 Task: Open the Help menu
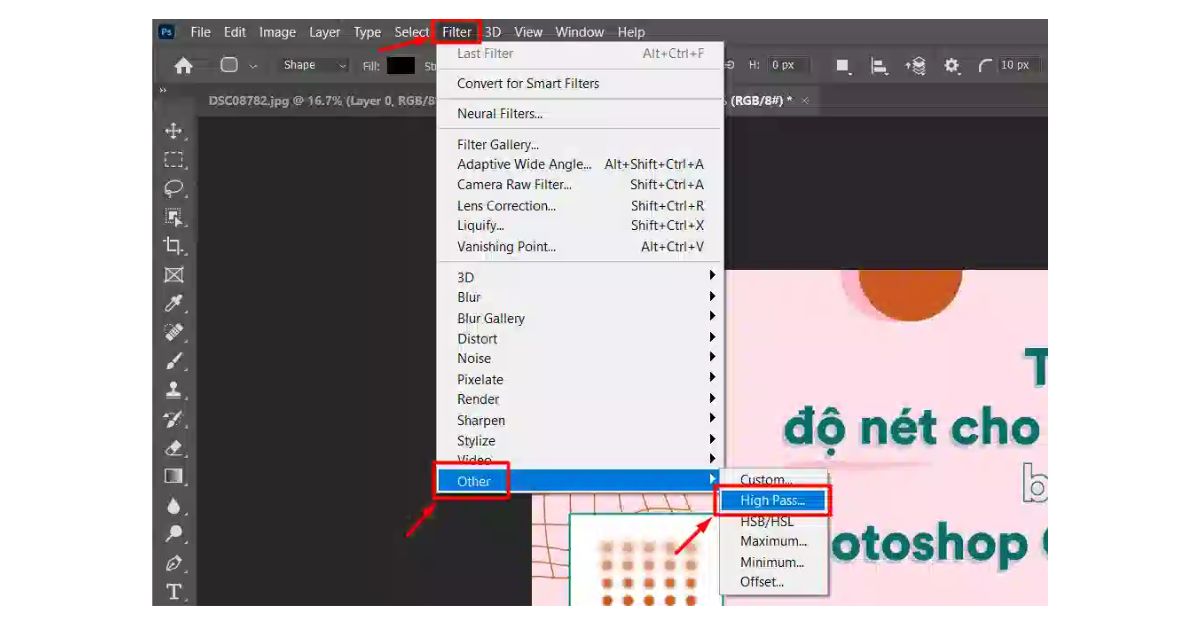631,32
